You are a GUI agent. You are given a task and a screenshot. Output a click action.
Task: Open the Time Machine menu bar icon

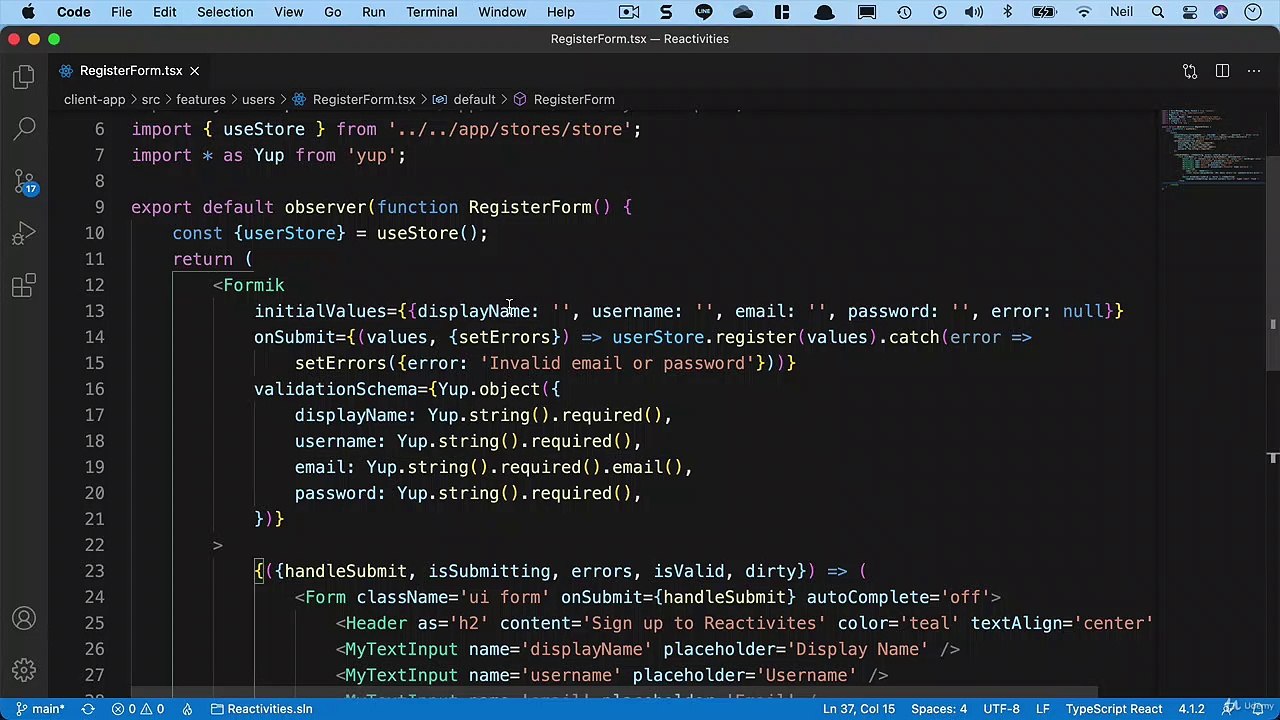click(x=904, y=12)
